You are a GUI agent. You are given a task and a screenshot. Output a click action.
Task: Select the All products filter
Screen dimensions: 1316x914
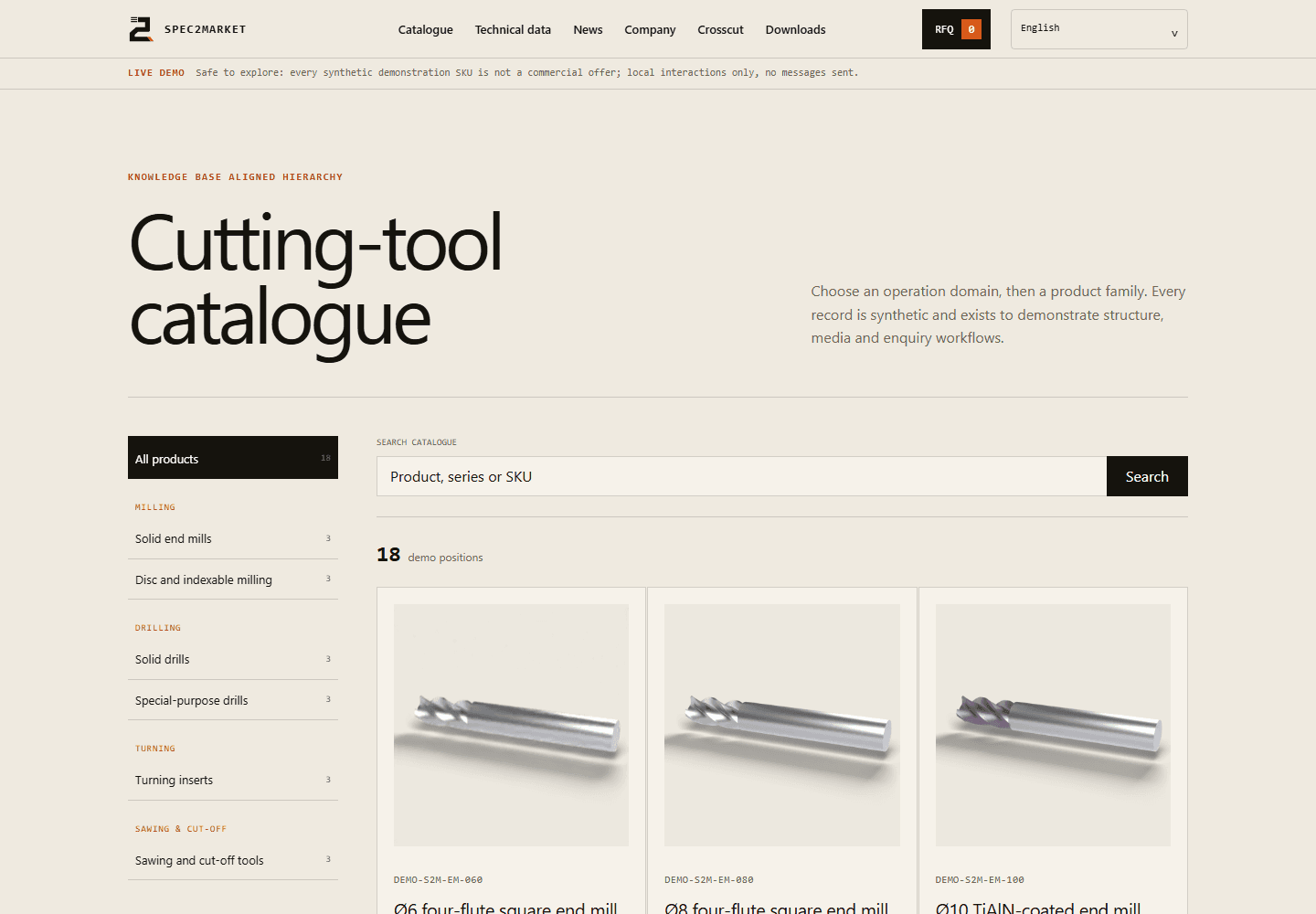233,458
